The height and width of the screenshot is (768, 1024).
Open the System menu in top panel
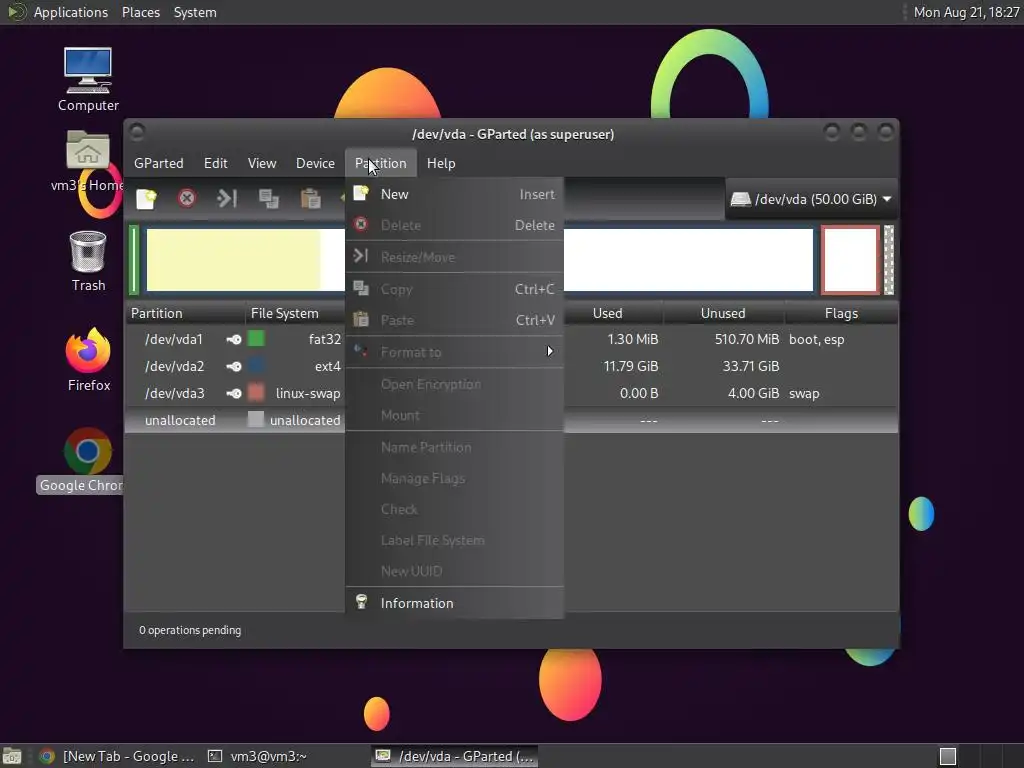[x=195, y=12]
